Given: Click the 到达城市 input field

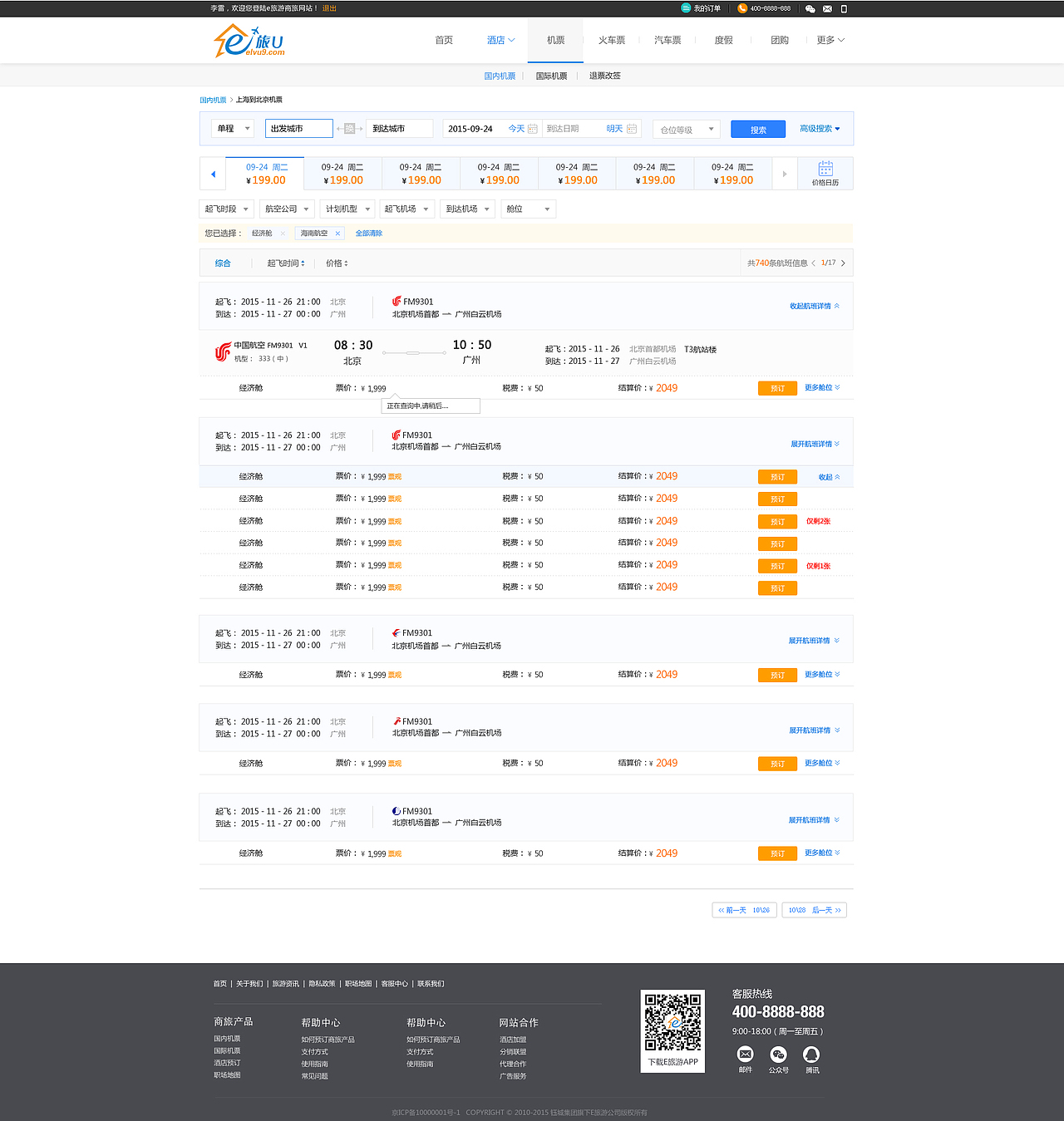Looking at the screenshot, I should click(x=400, y=128).
